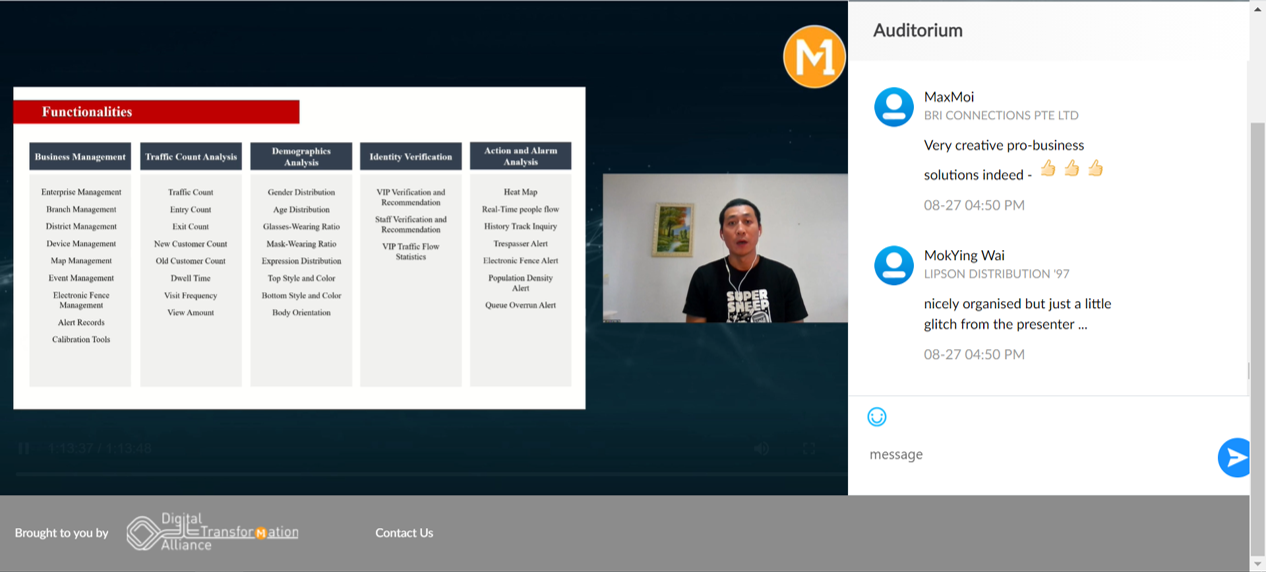The image size is (1266, 572).
Task: Open the Contact Us link
Action: pos(404,533)
